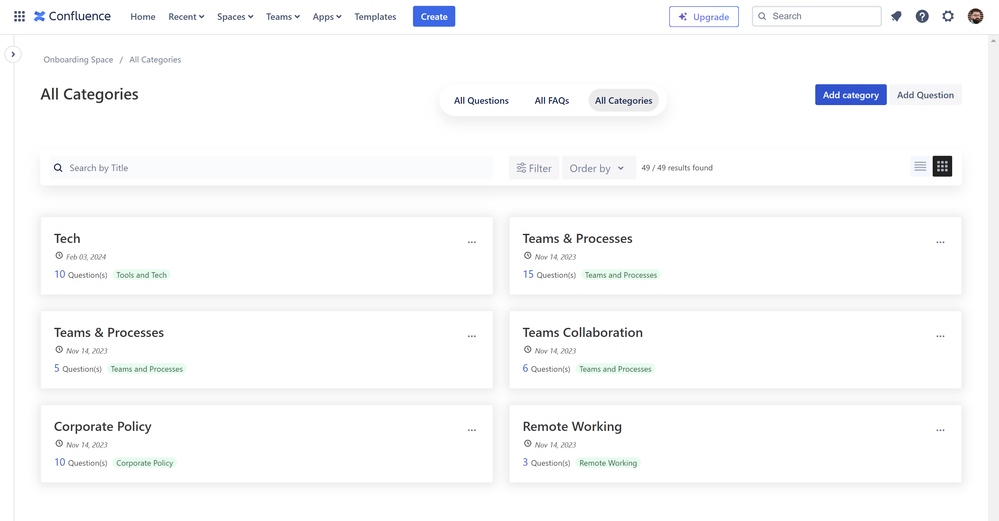Open the help question mark icon

point(922,17)
